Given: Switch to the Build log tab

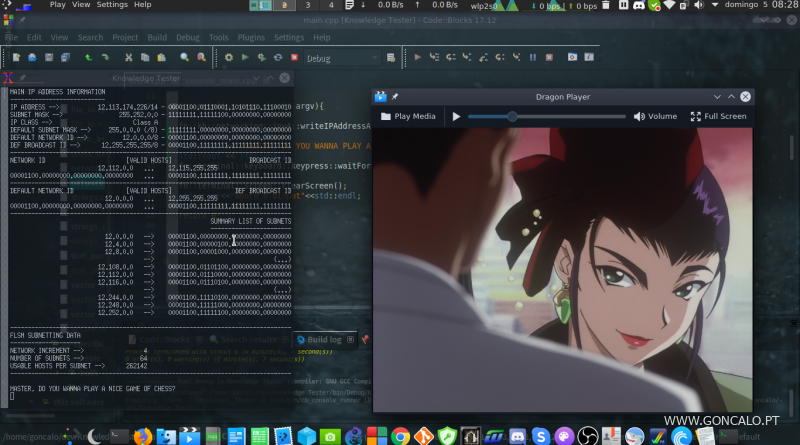Looking at the screenshot, I should coord(324,340).
